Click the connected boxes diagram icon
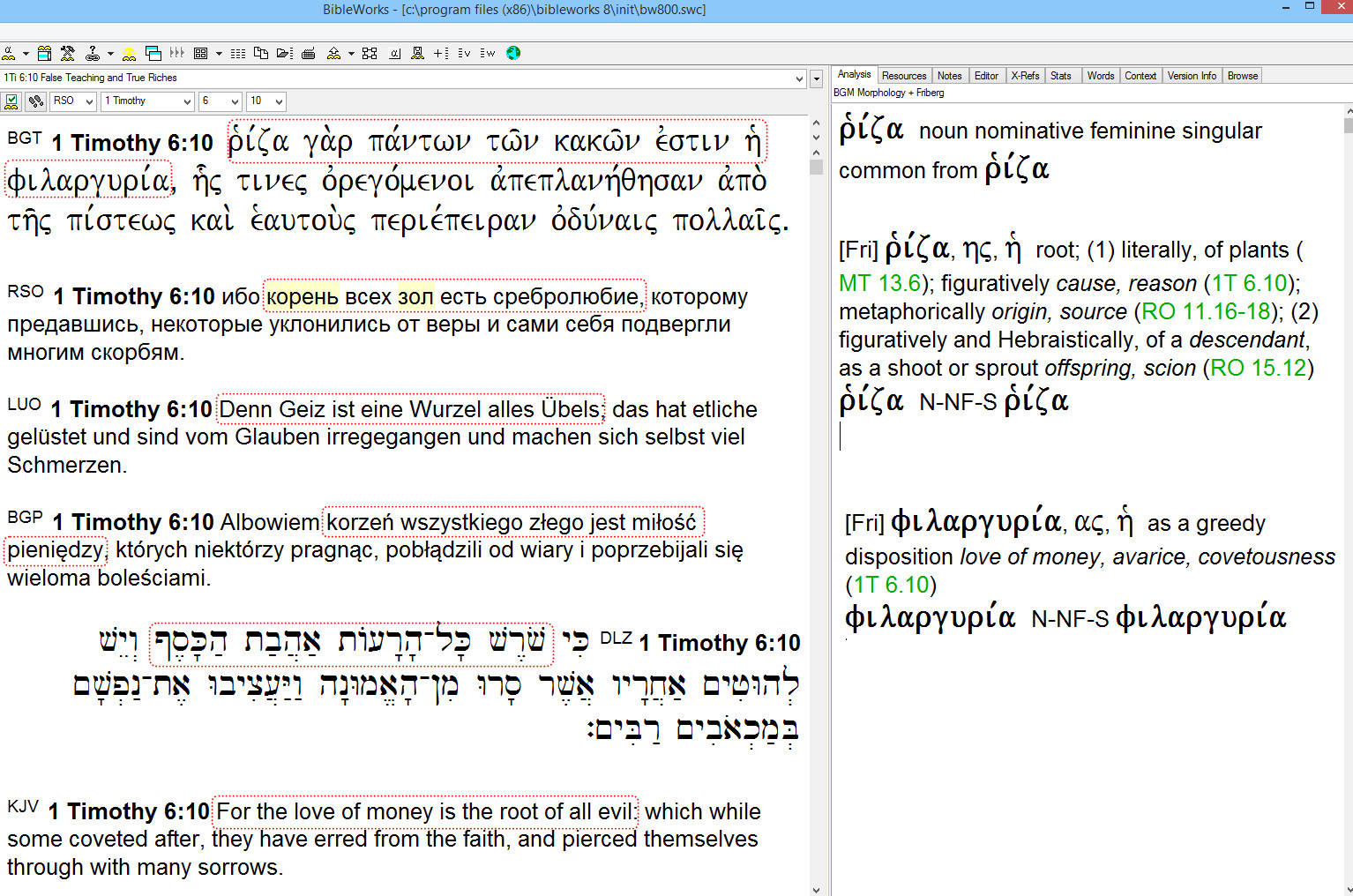Image resolution: width=1353 pixels, height=896 pixels. (x=370, y=53)
